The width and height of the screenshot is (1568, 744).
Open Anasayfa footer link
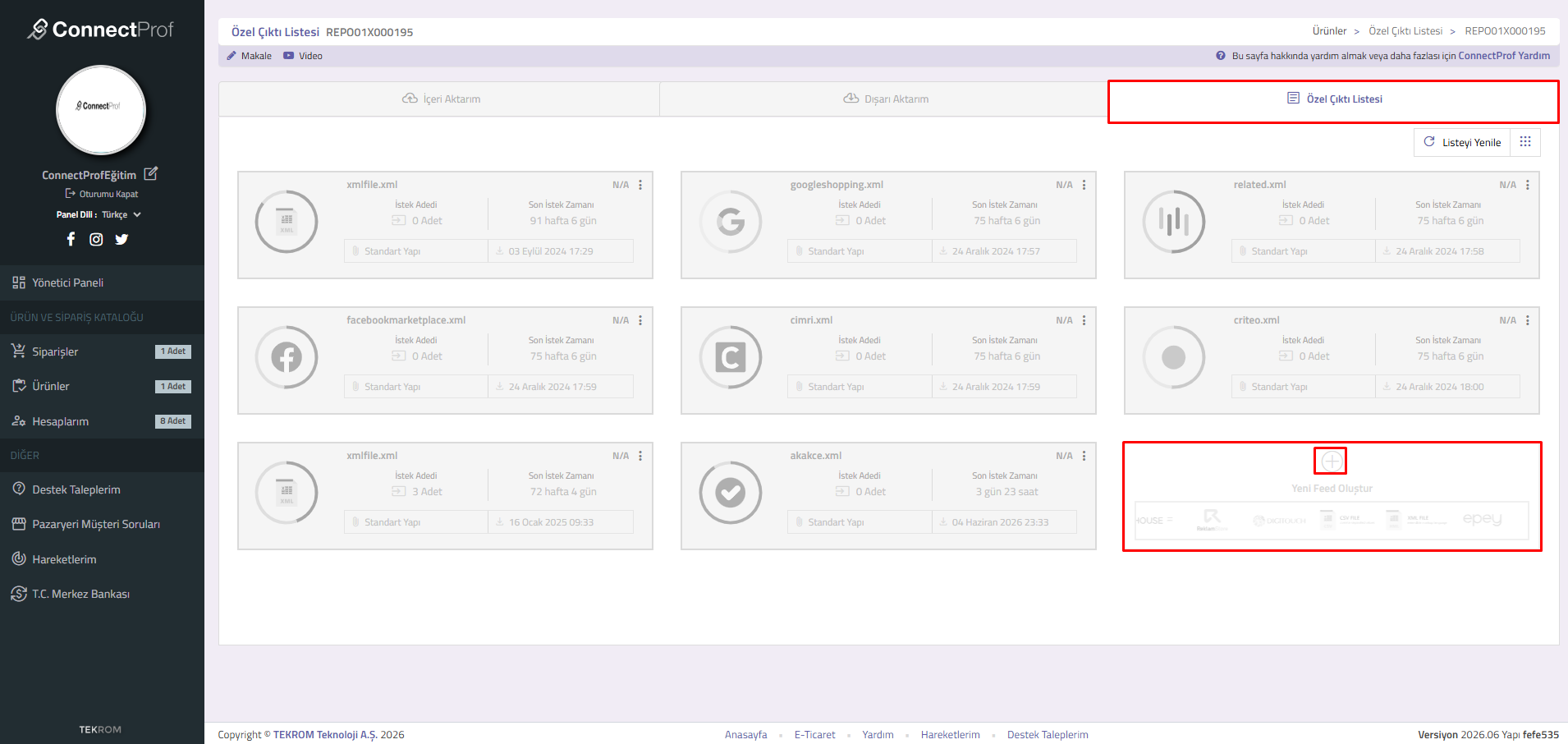(745, 735)
